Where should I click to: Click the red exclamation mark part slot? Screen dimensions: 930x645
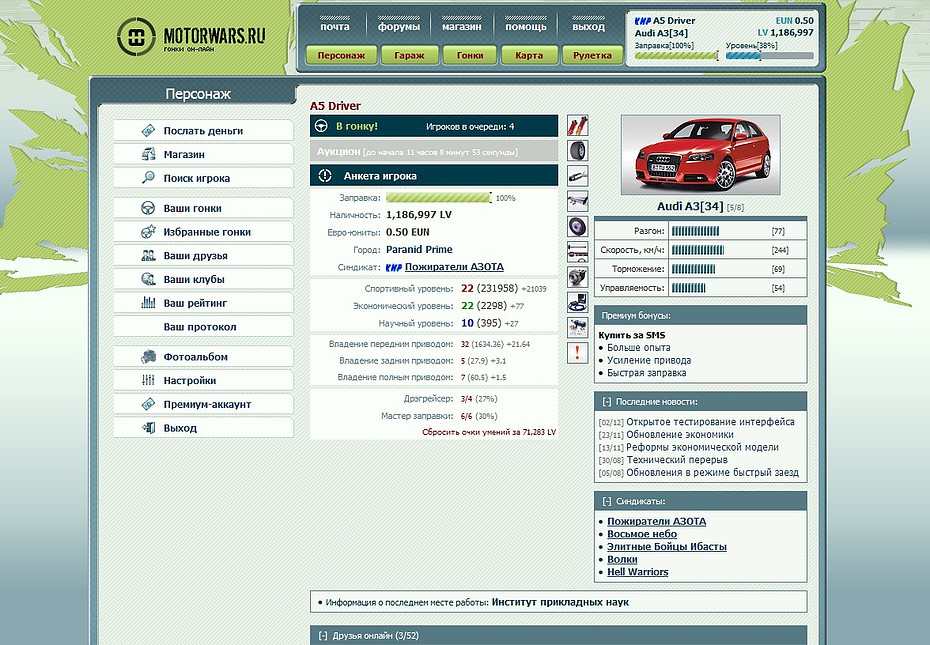pyautogui.click(x=578, y=353)
